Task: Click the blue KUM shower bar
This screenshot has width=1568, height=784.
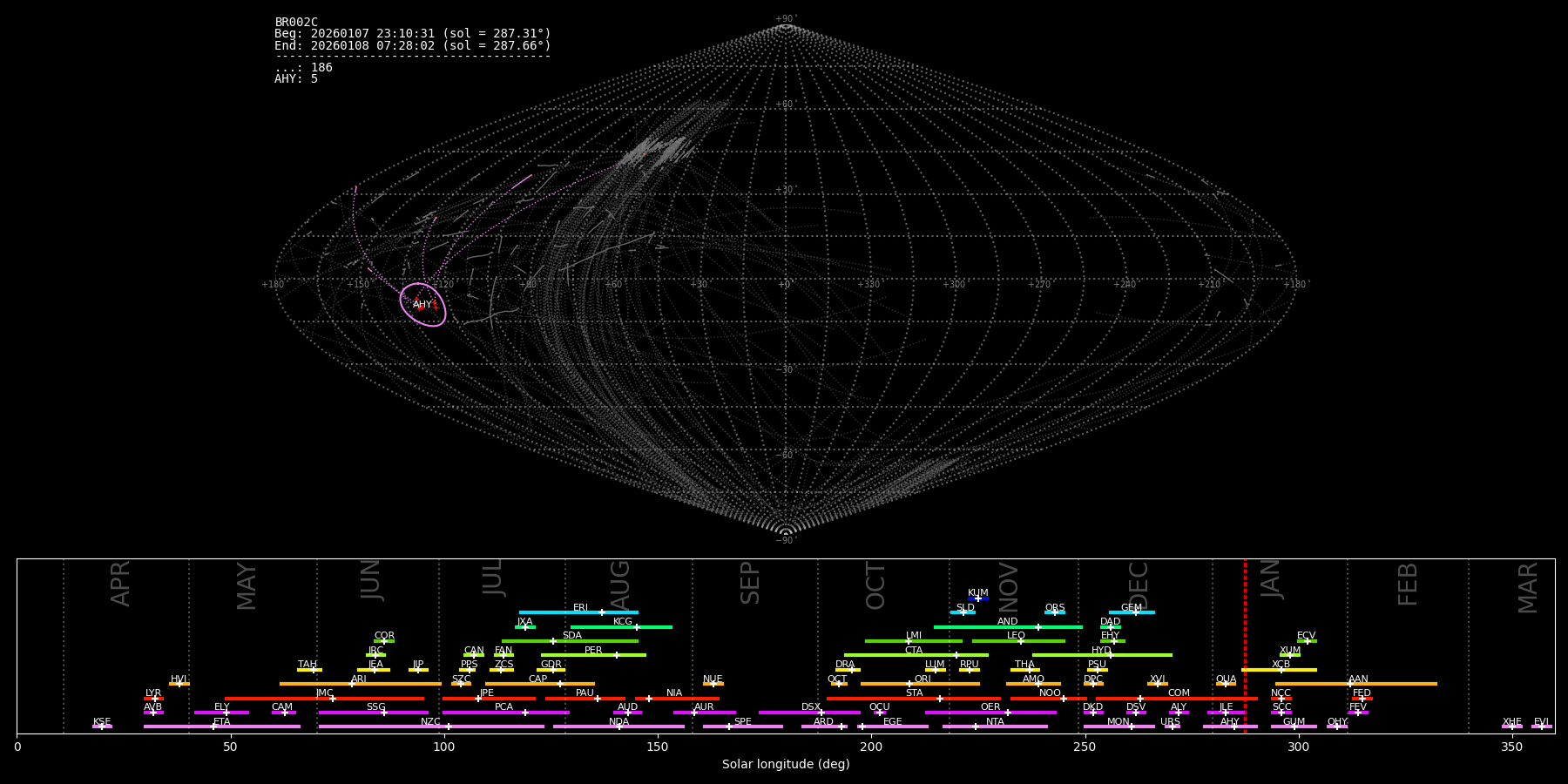Action: [978, 598]
